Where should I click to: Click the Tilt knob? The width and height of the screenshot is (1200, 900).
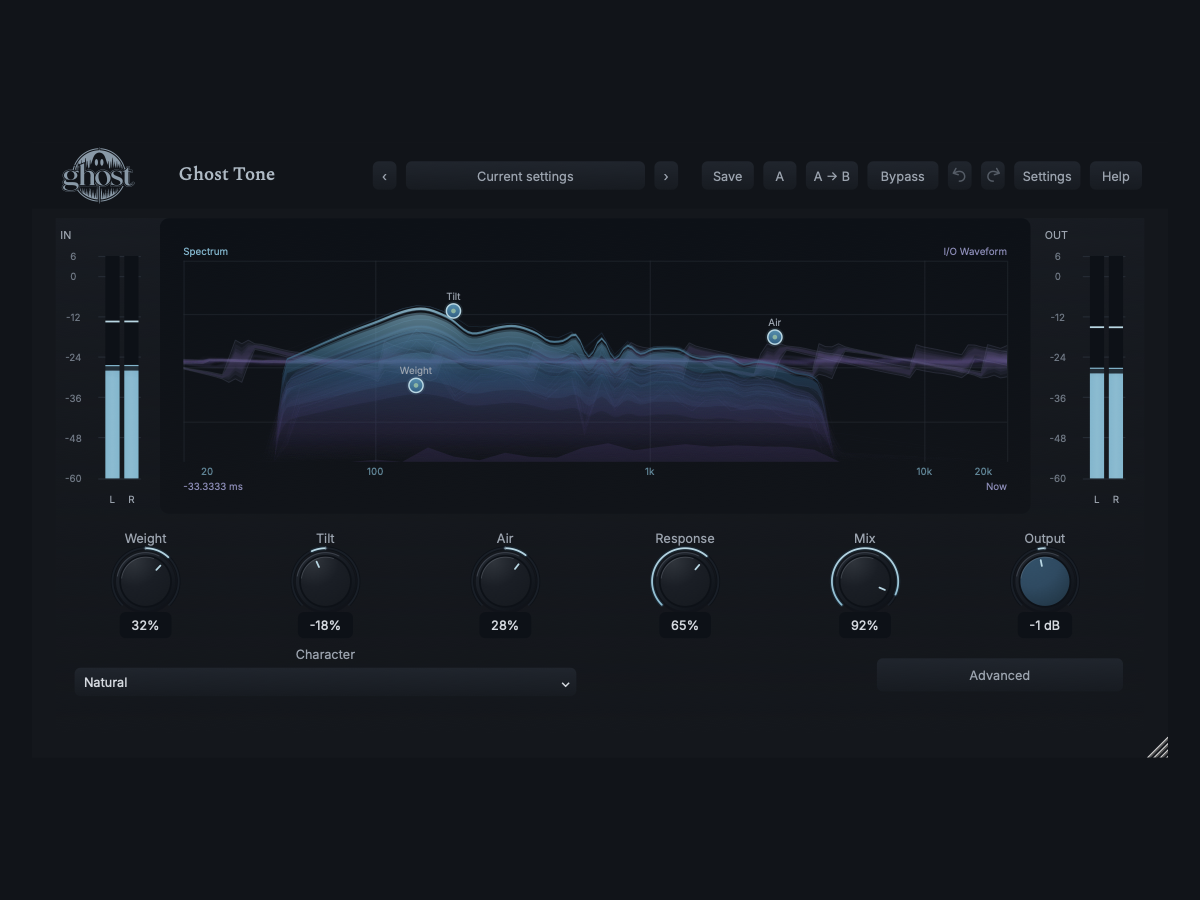[x=325, y=581]
